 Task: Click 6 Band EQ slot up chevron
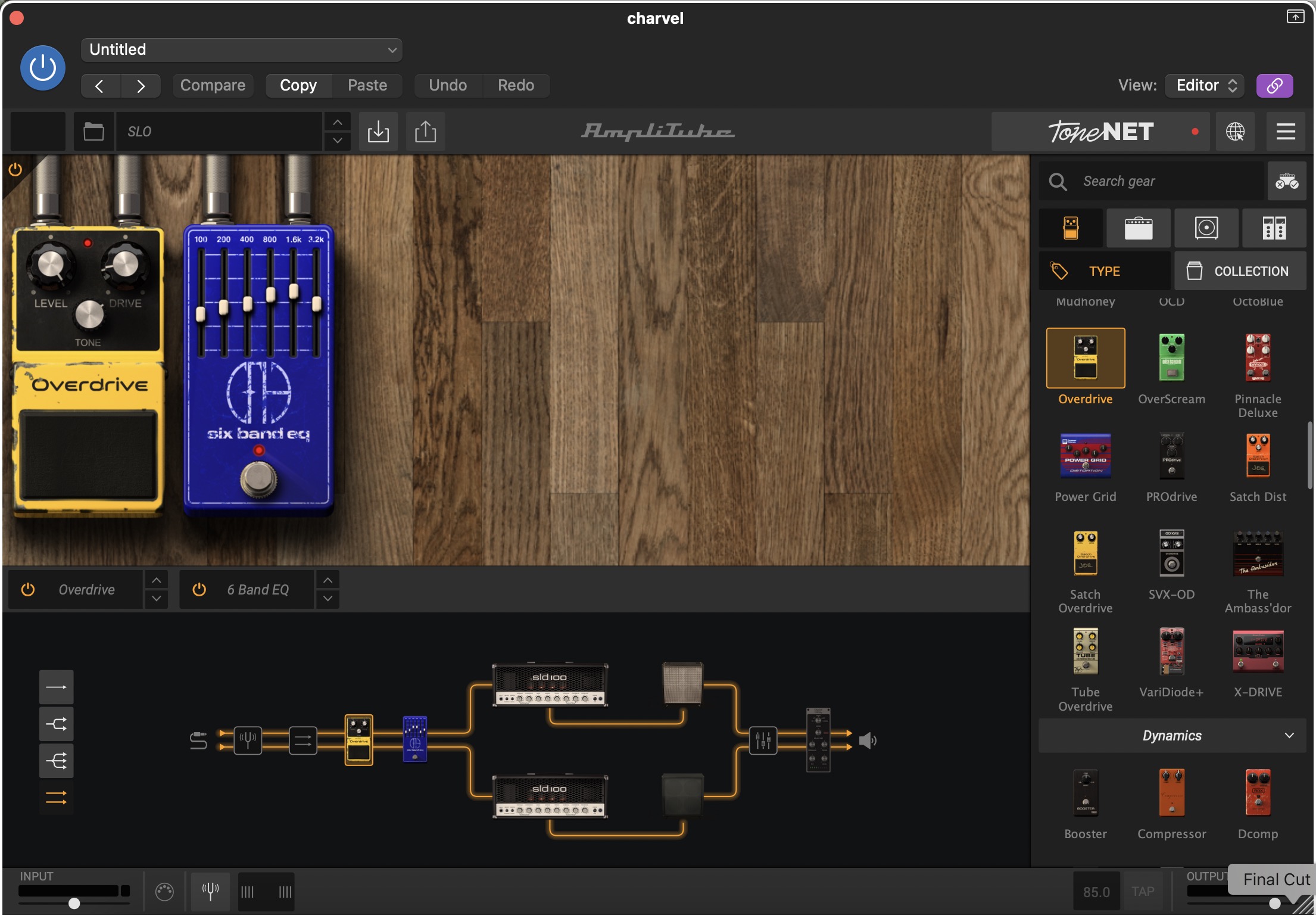[328, 580]
